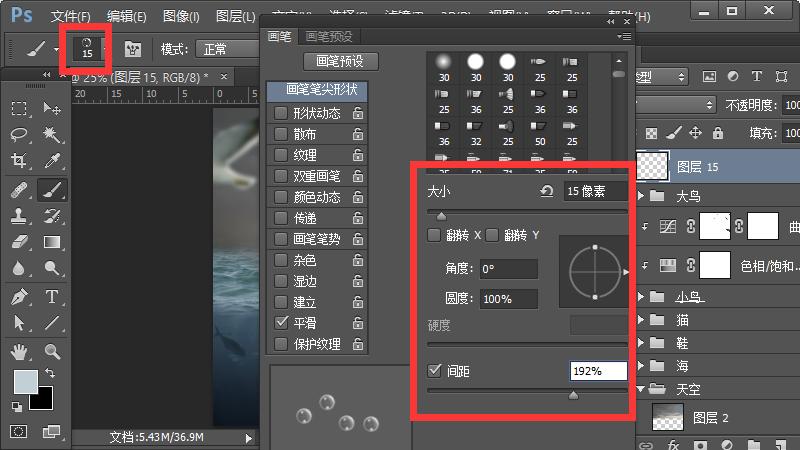Toggle Quick Mask mode
The height and width of the screenshot is (450, 800).
pyautogui.click(x=18, y=432)
